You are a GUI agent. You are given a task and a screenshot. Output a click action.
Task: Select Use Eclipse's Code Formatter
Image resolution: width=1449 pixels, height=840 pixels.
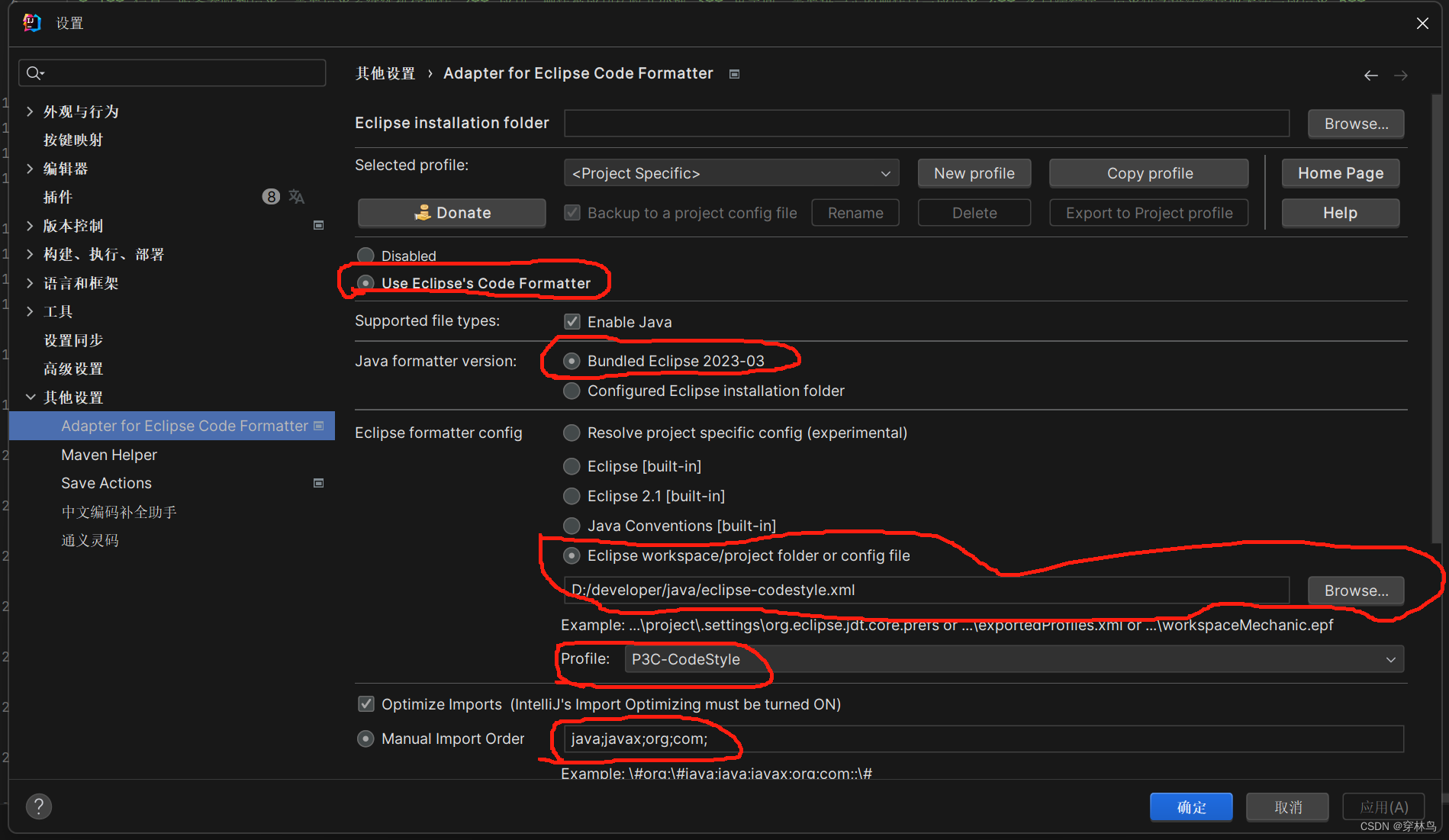tap(365, 283)
